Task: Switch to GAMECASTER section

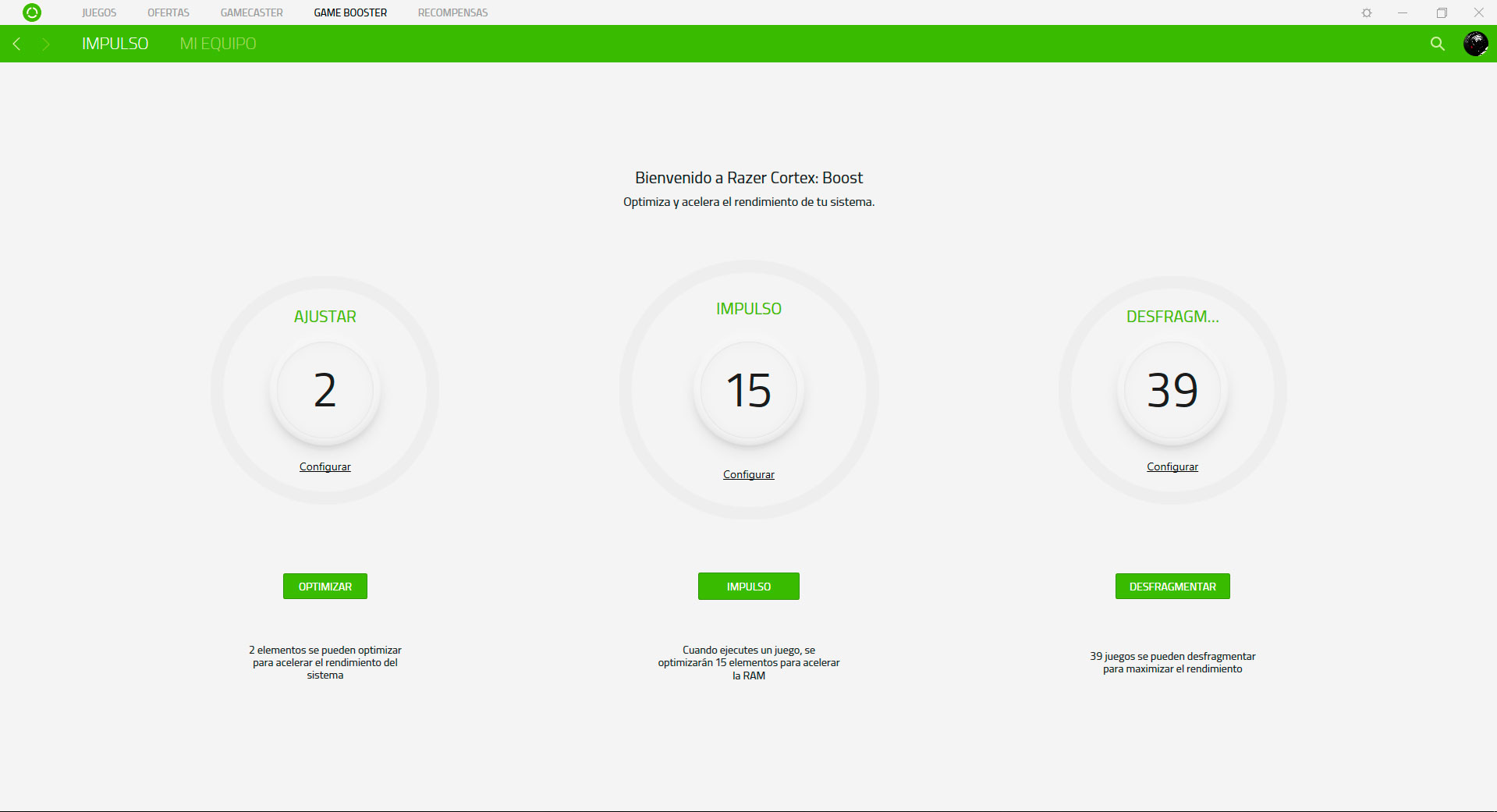Action: 251,12
